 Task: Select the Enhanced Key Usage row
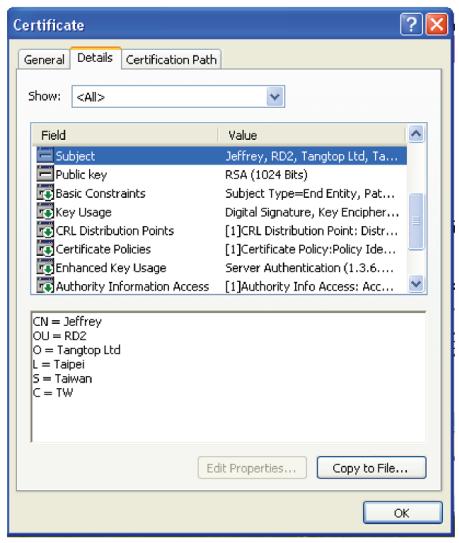[222, 268]
